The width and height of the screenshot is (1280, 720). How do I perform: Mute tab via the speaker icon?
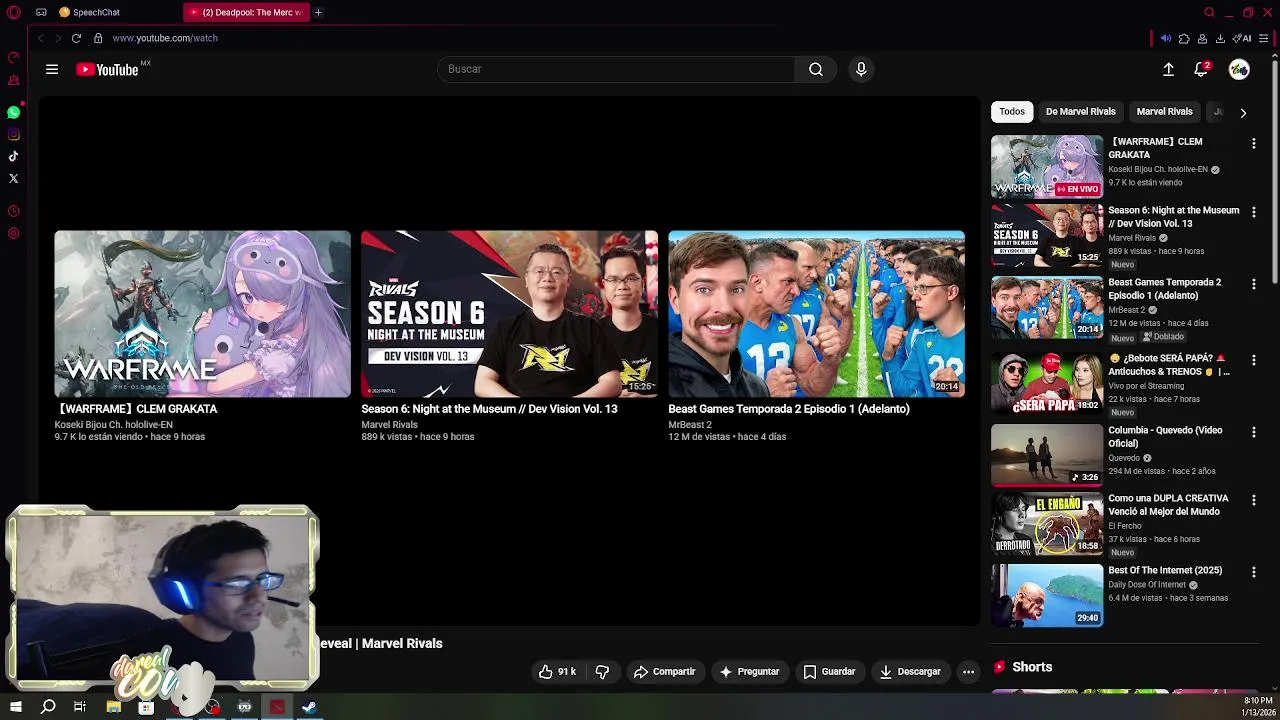click(1166, 38)
